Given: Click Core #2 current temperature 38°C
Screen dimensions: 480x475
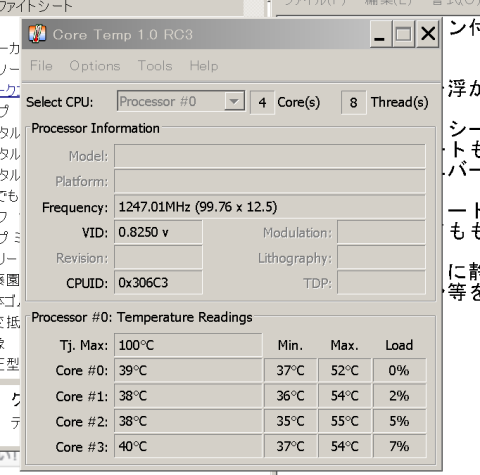Looking at the screenshot, I should pos(188,421).
